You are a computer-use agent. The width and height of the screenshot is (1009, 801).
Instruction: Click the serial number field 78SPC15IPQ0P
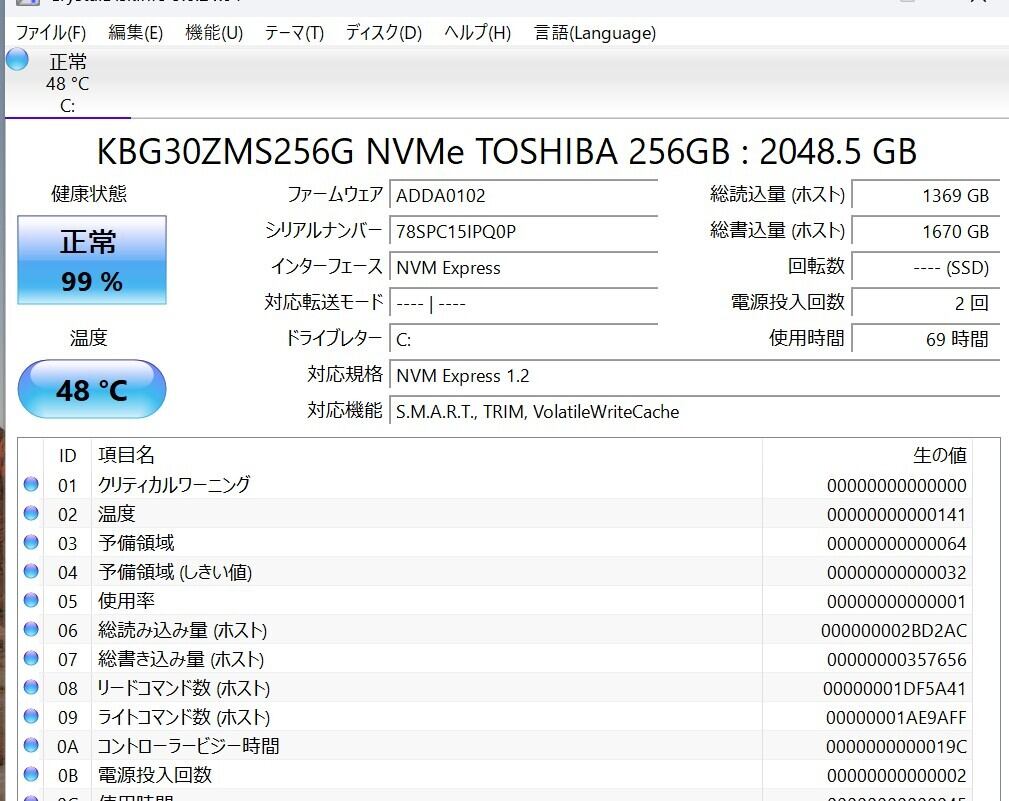pyautogui.click(x=523, y=231)
